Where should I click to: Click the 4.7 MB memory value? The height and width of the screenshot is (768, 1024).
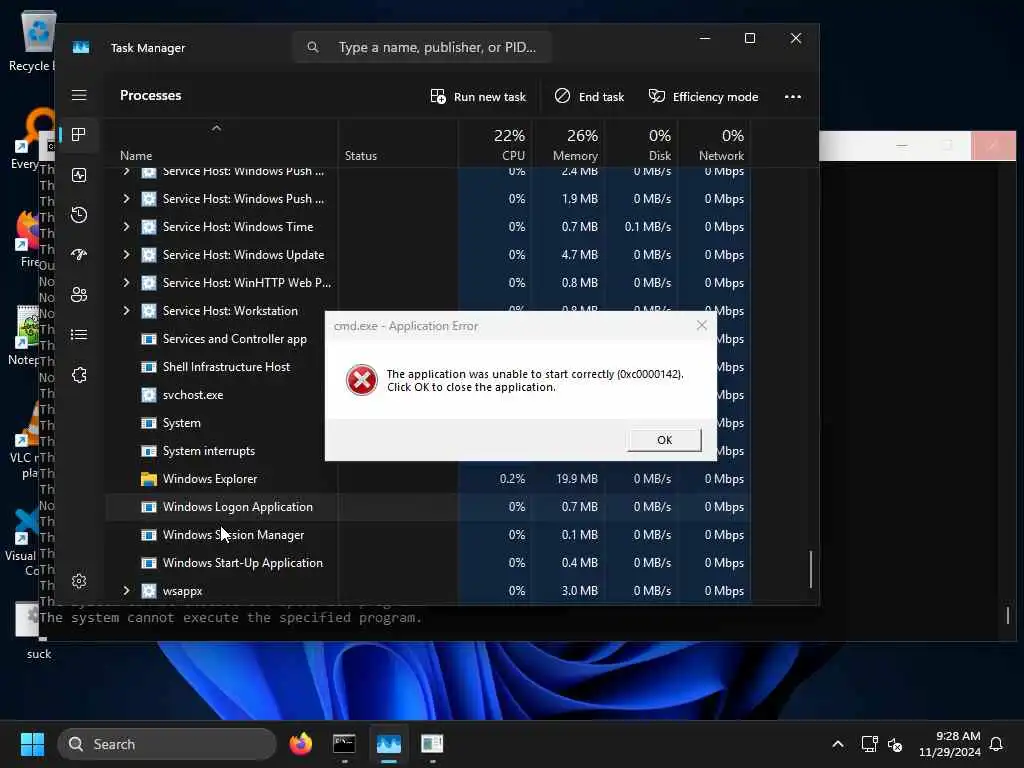point(579,255)
